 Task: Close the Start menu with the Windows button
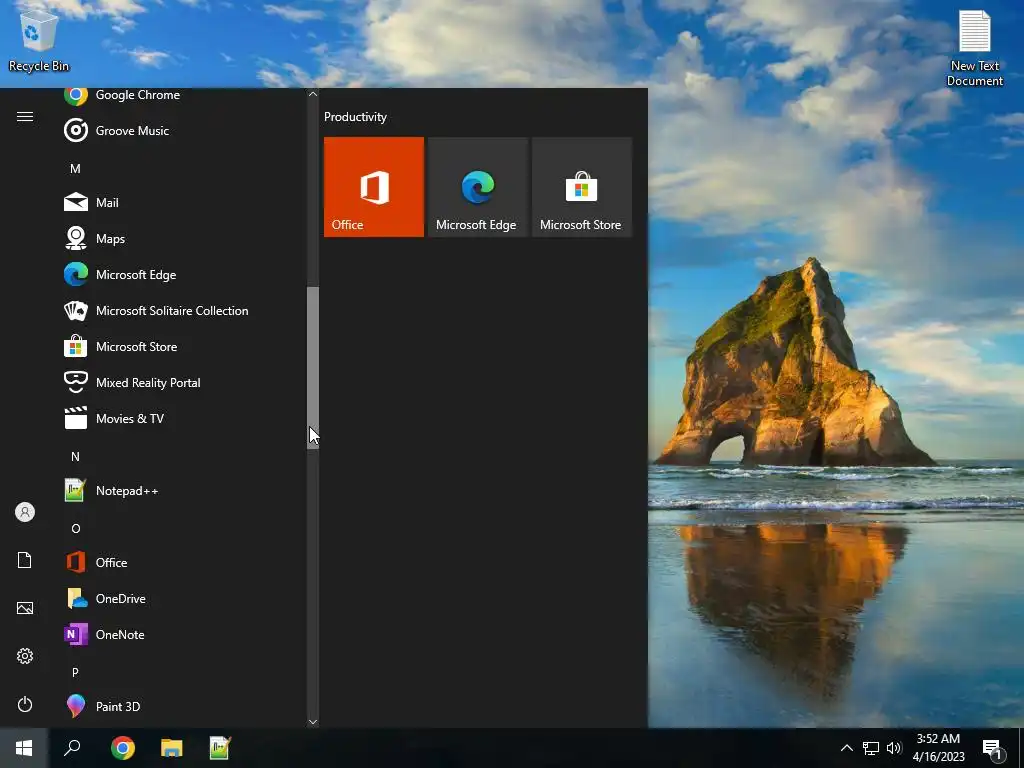pos(24,748)
